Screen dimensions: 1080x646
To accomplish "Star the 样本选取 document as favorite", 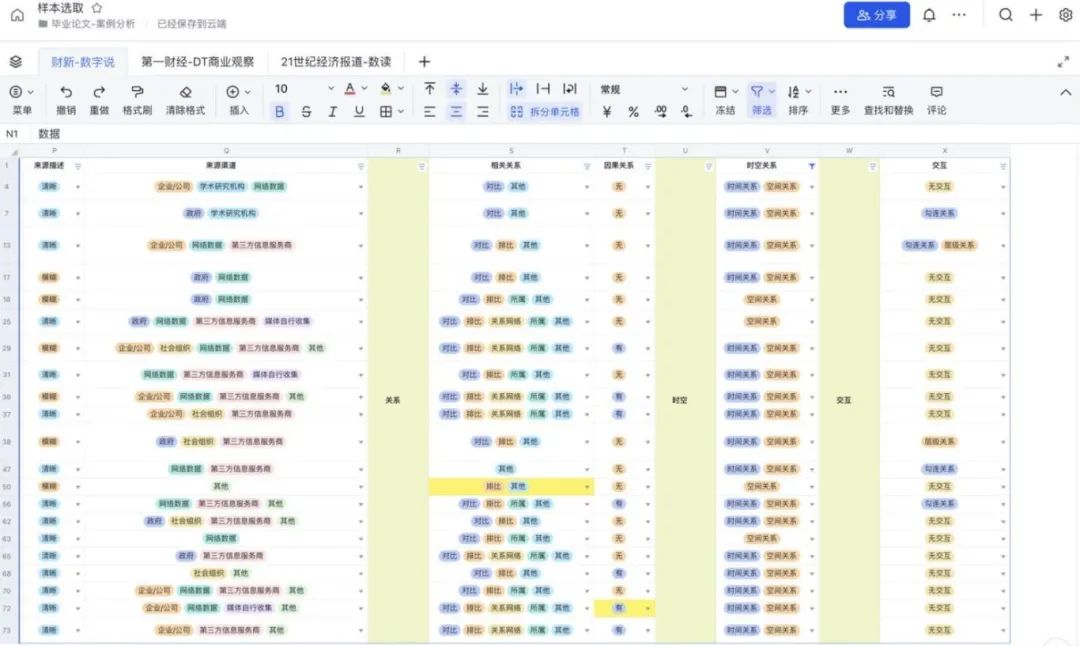I will click(97, 8).
